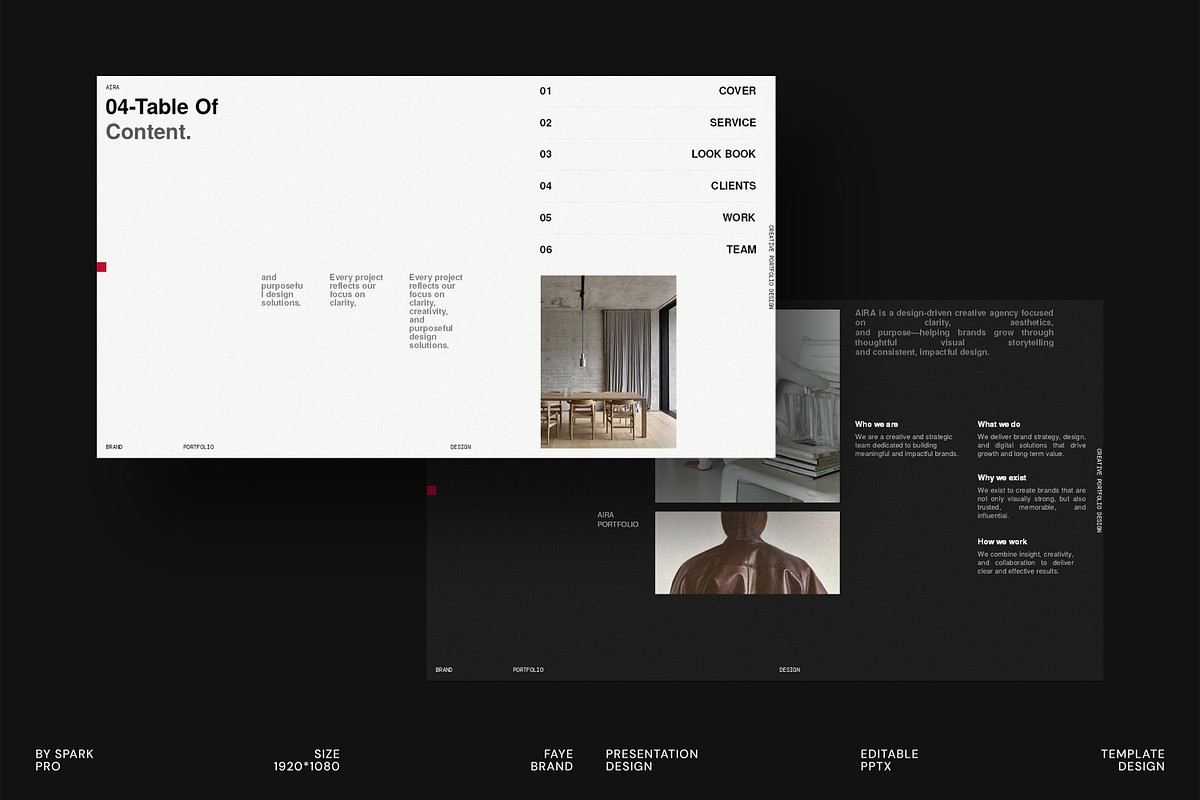Click vertical "CREATIVE PORTFOLIO DESIGN" on dark slide

[x=1100, y=490]
